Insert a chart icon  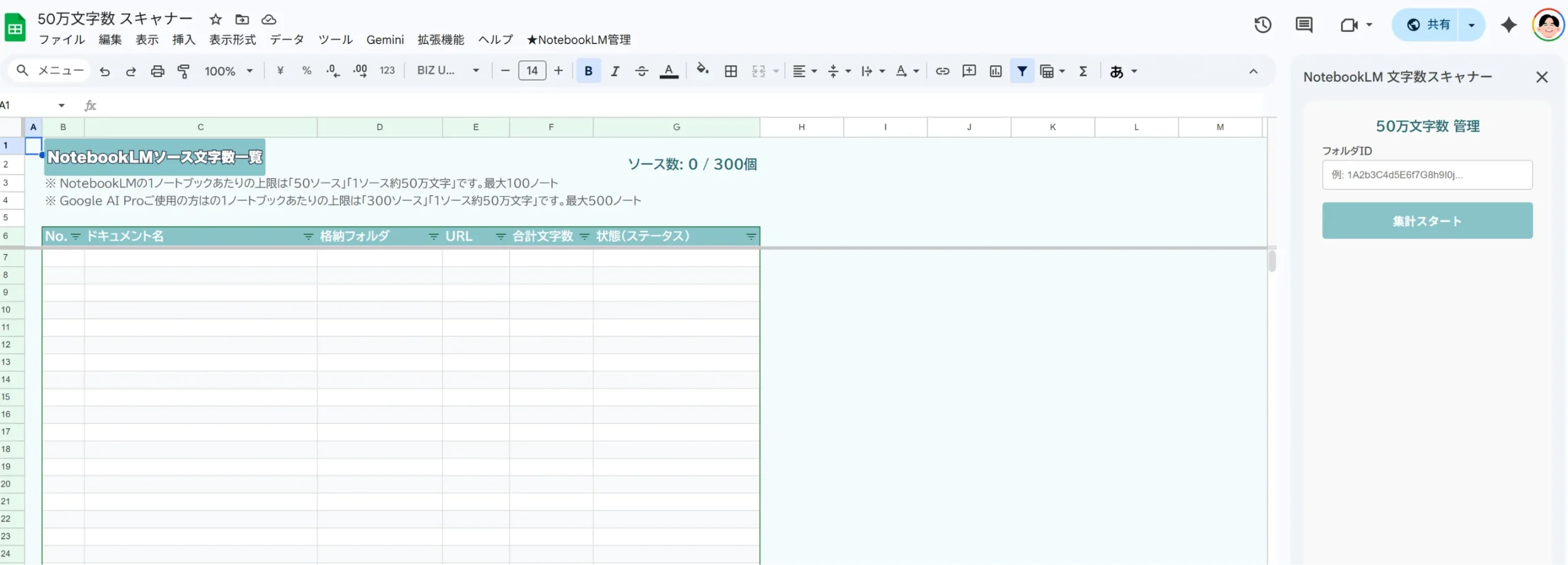pos(996,71)
